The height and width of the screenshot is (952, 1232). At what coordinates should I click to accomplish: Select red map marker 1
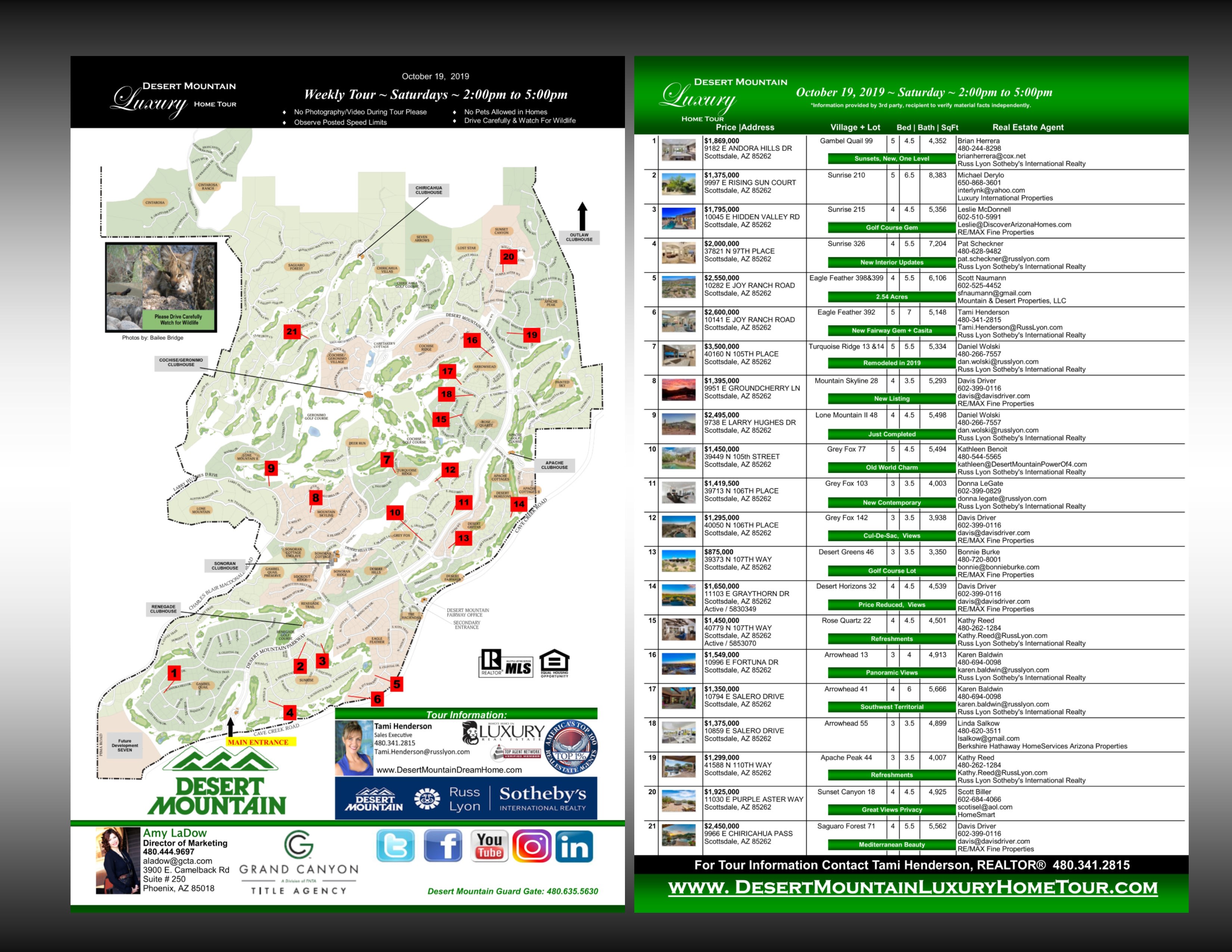point(174,673)
